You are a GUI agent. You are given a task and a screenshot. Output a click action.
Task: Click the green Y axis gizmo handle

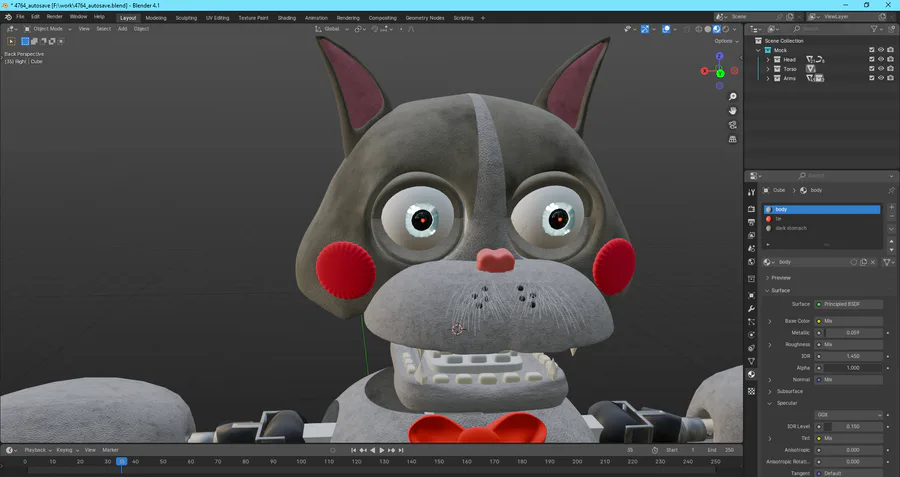720,73
